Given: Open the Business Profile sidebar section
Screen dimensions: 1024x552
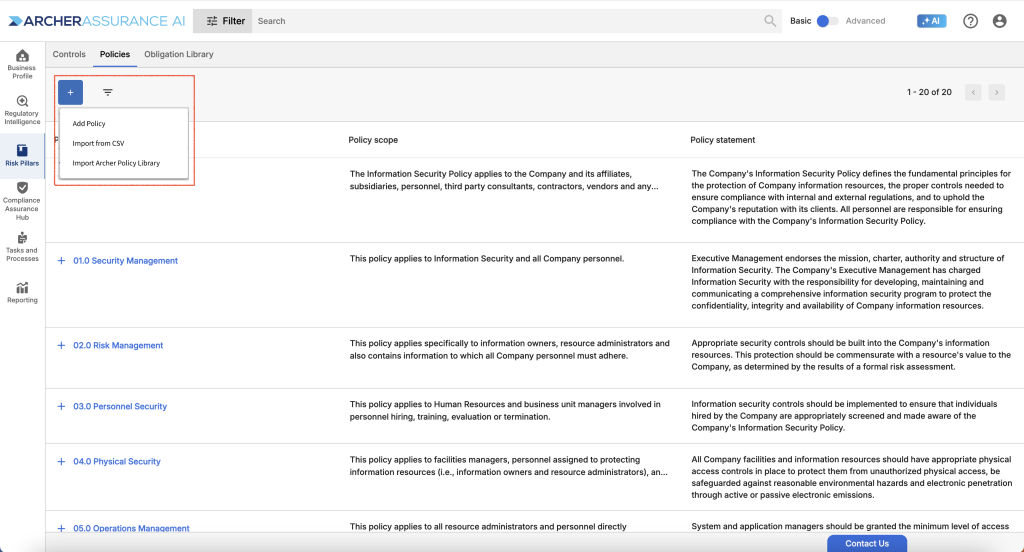Looking at the screenshot, I should pyautogui.click(x=22, y=64).
